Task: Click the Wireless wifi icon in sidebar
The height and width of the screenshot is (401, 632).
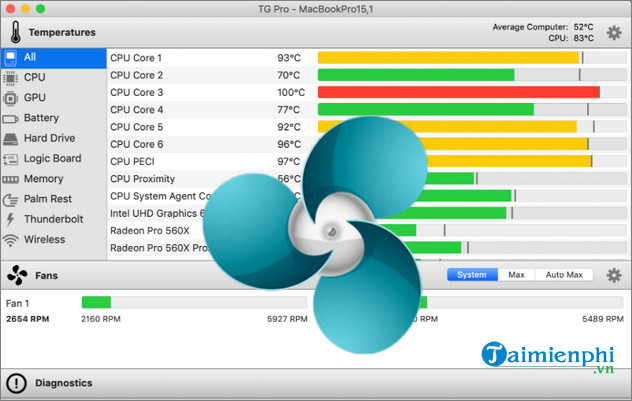Action: tap(11, 240)
